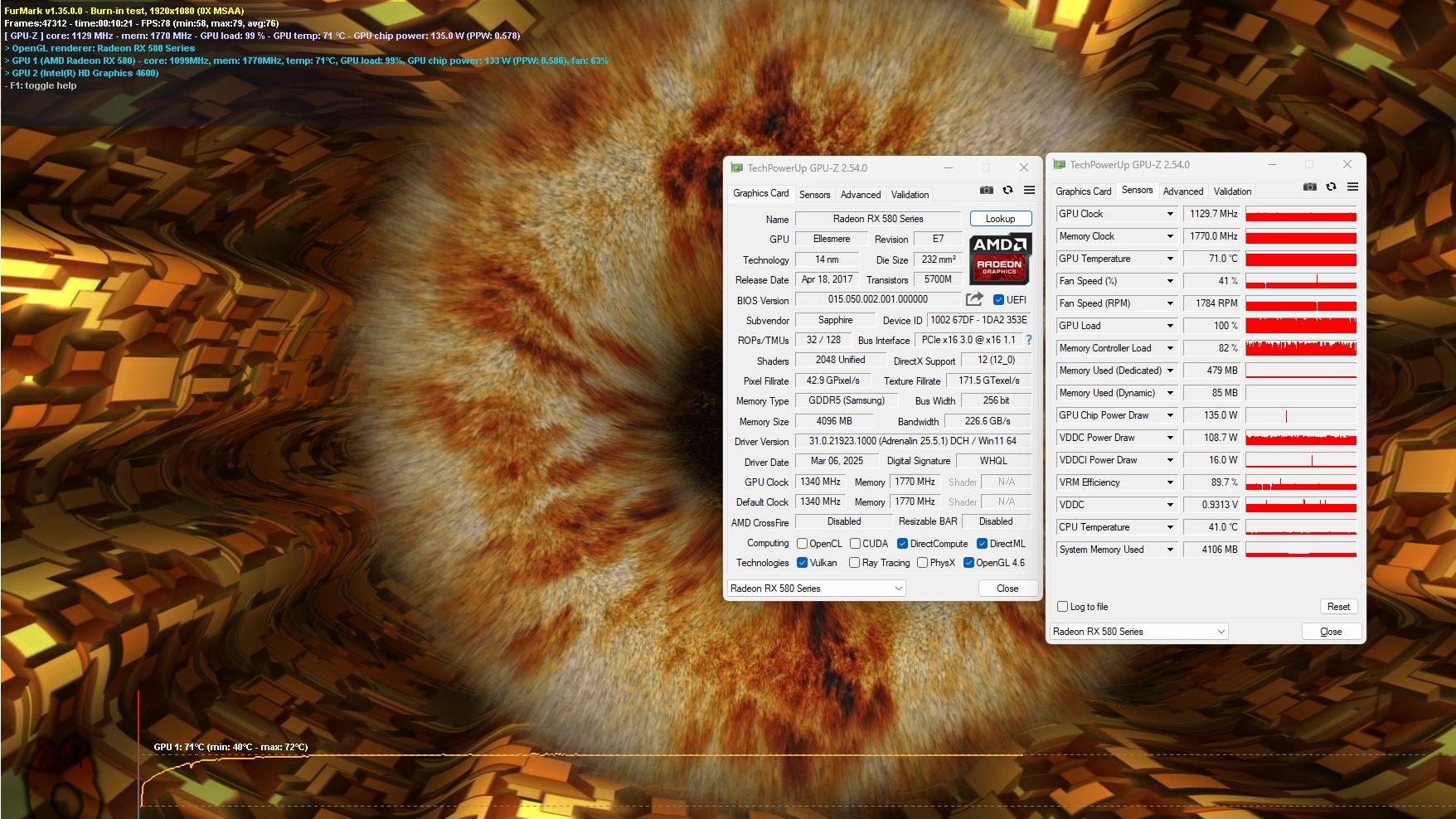Open the Validation tab in Sensors window
This screenshot has height=819, width=1456.
(1231, 191)
